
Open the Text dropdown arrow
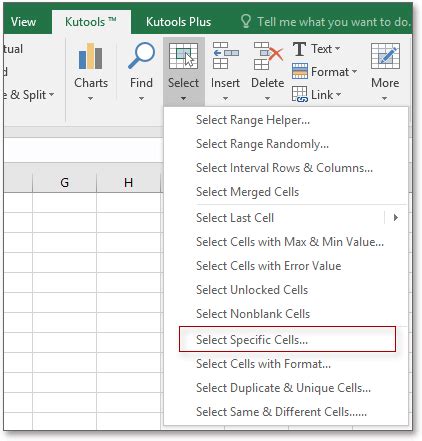337,49
